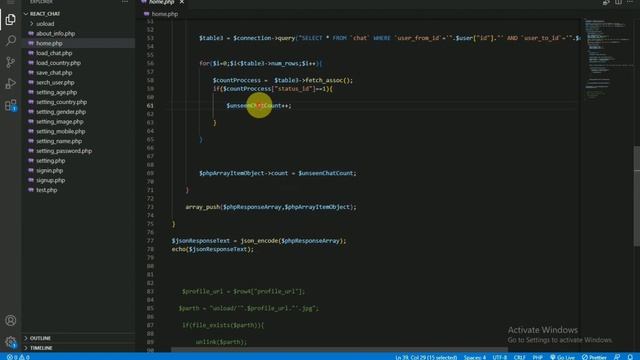Open signin.php file
640x360 pixels.
coord(49,171)
